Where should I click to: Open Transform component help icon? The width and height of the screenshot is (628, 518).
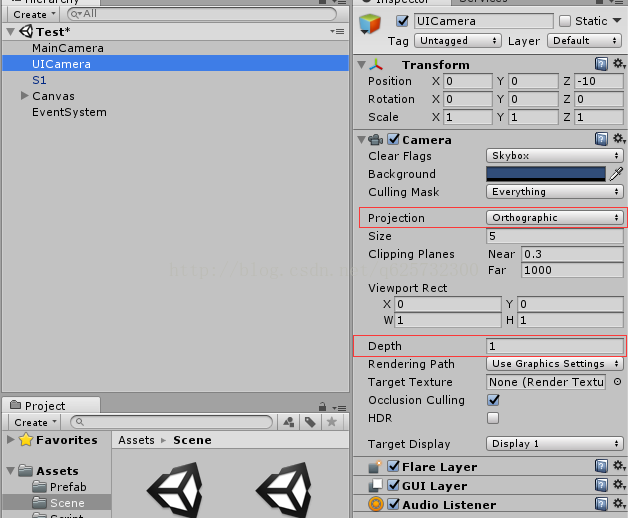(601, 64)
